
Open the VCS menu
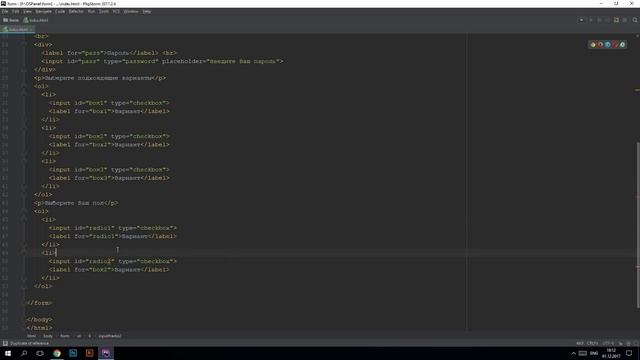point(116,11)
